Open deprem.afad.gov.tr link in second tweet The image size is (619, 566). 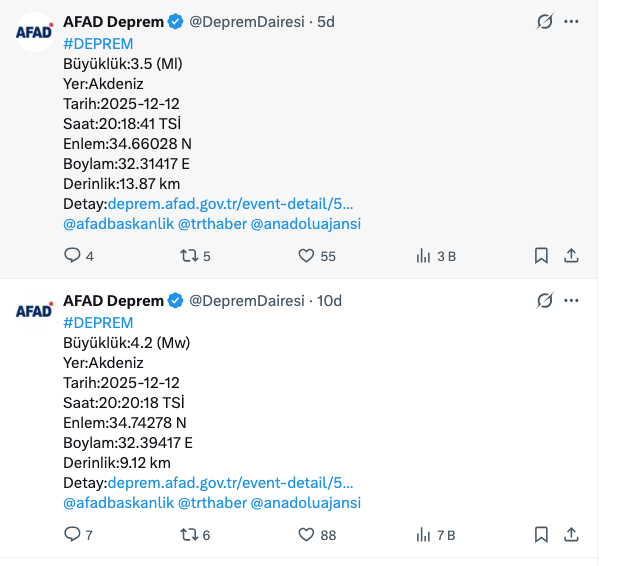[x=230, y=483]
